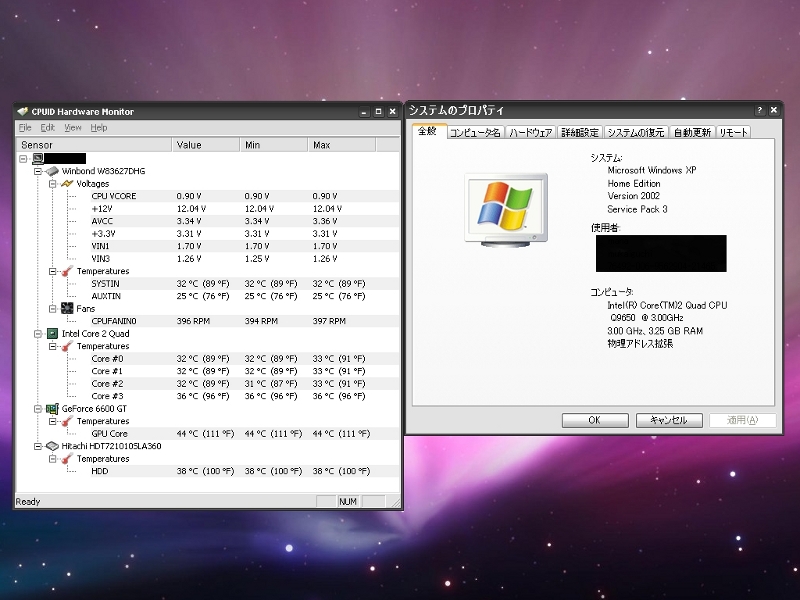
Task: Collapse the GeForce 6600 GT node
Action: [38, 409]
